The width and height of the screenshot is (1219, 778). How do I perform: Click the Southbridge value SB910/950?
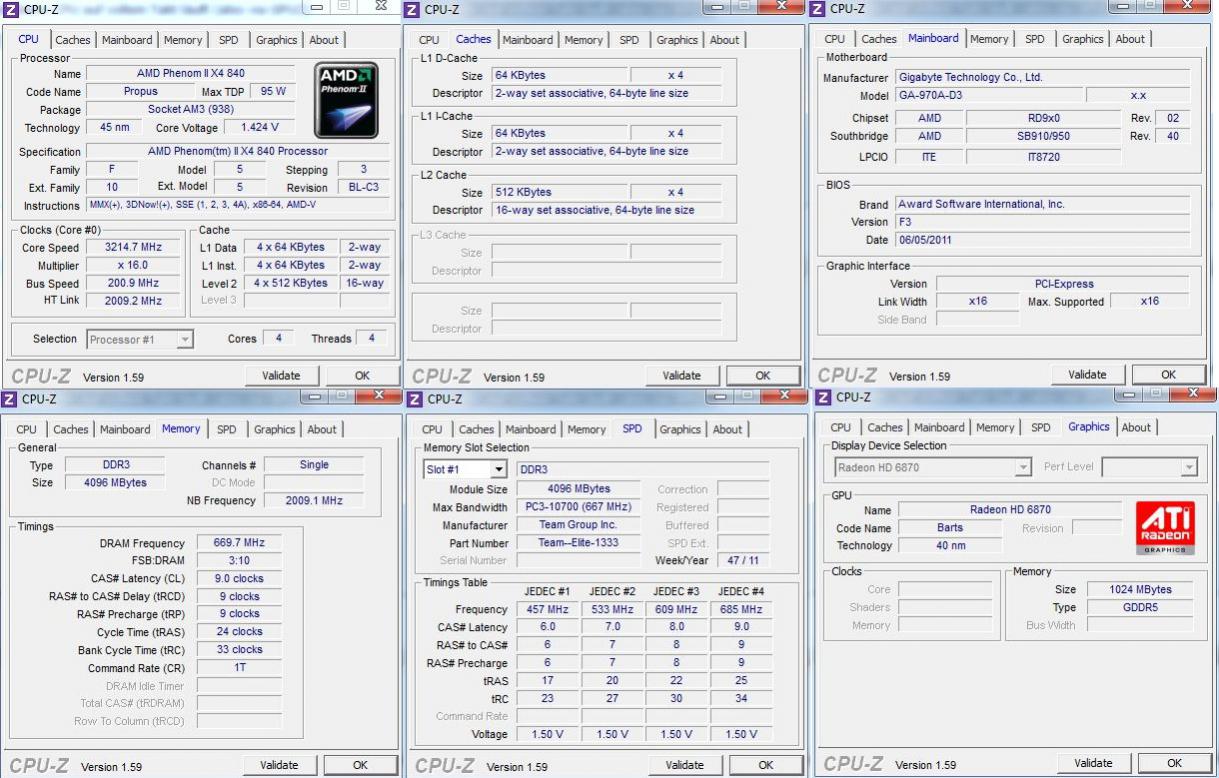pyautogui.click(x=1043, y=136)
